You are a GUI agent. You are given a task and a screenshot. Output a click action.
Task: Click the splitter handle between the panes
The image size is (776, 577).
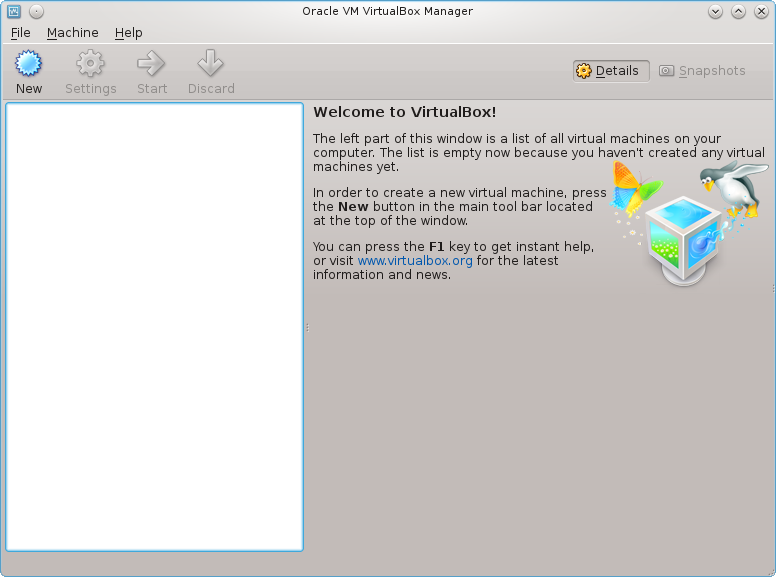coord(307,328)
